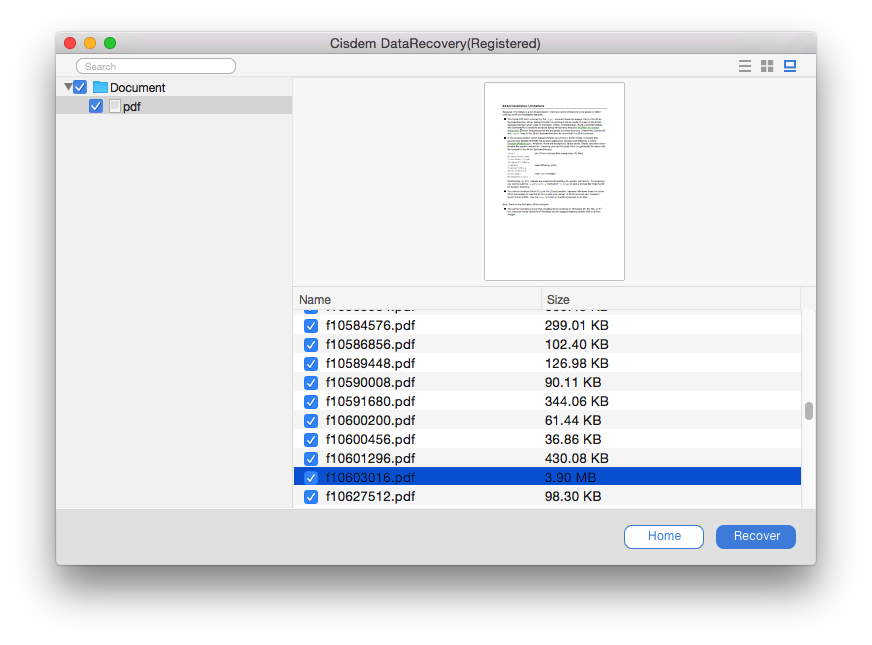Viewport: 872px width, 645px height.
Task: Select file name f10589448.pdf
Action: point(370,363)
